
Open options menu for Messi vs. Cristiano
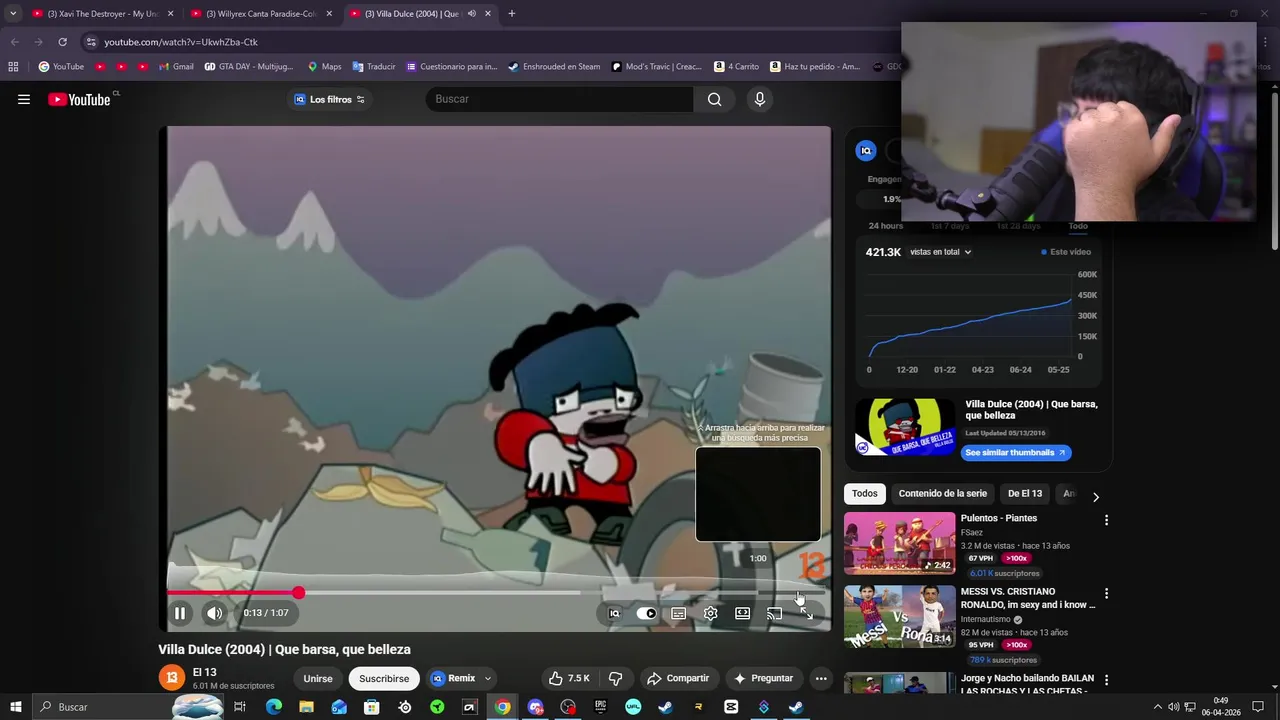coord(1106,593)
